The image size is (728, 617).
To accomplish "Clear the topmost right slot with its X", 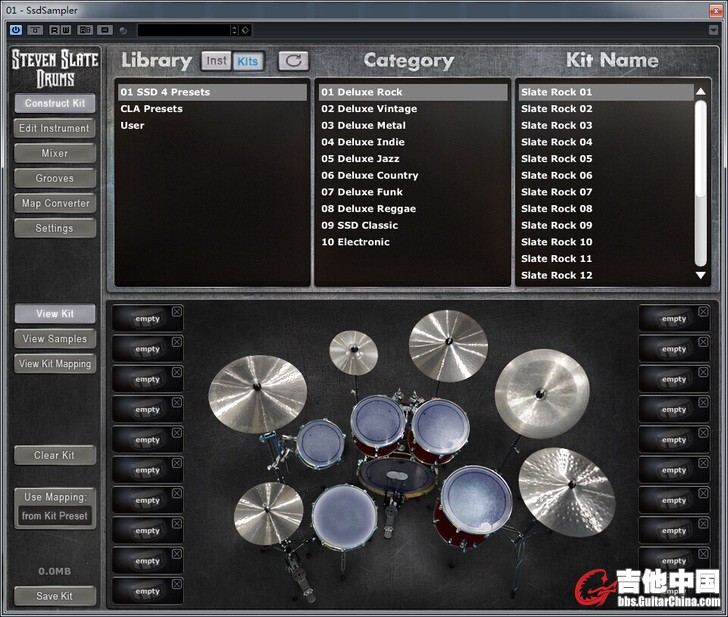I will tap(703, 312).
